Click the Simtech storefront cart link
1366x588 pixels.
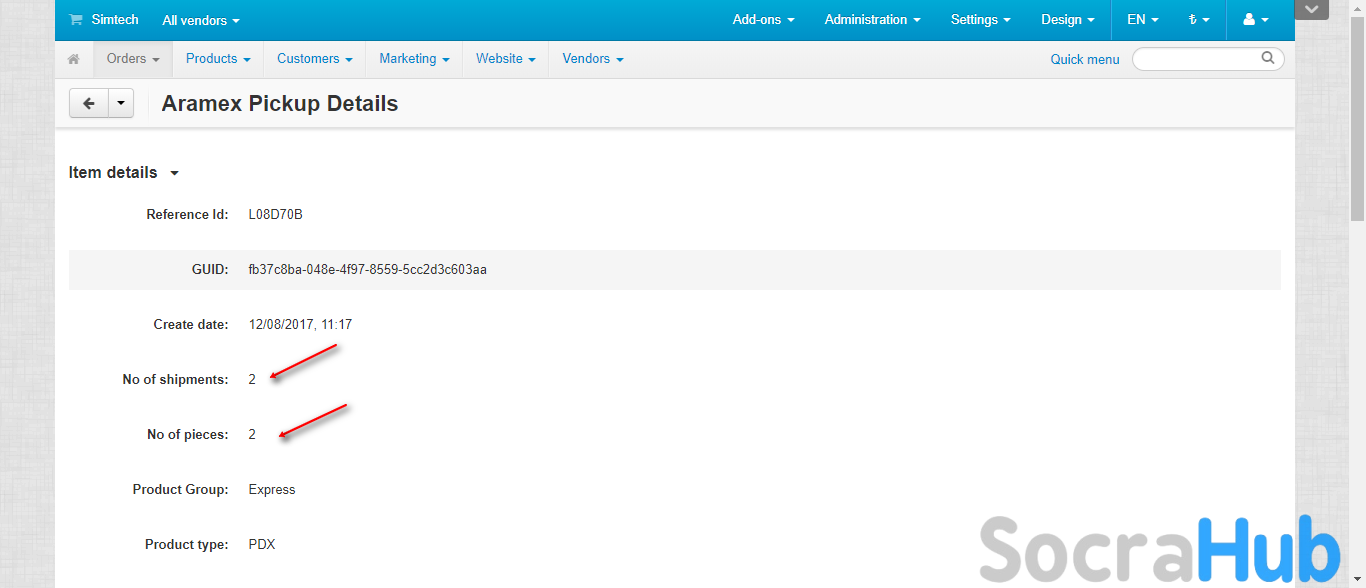[x=104, y=20]
